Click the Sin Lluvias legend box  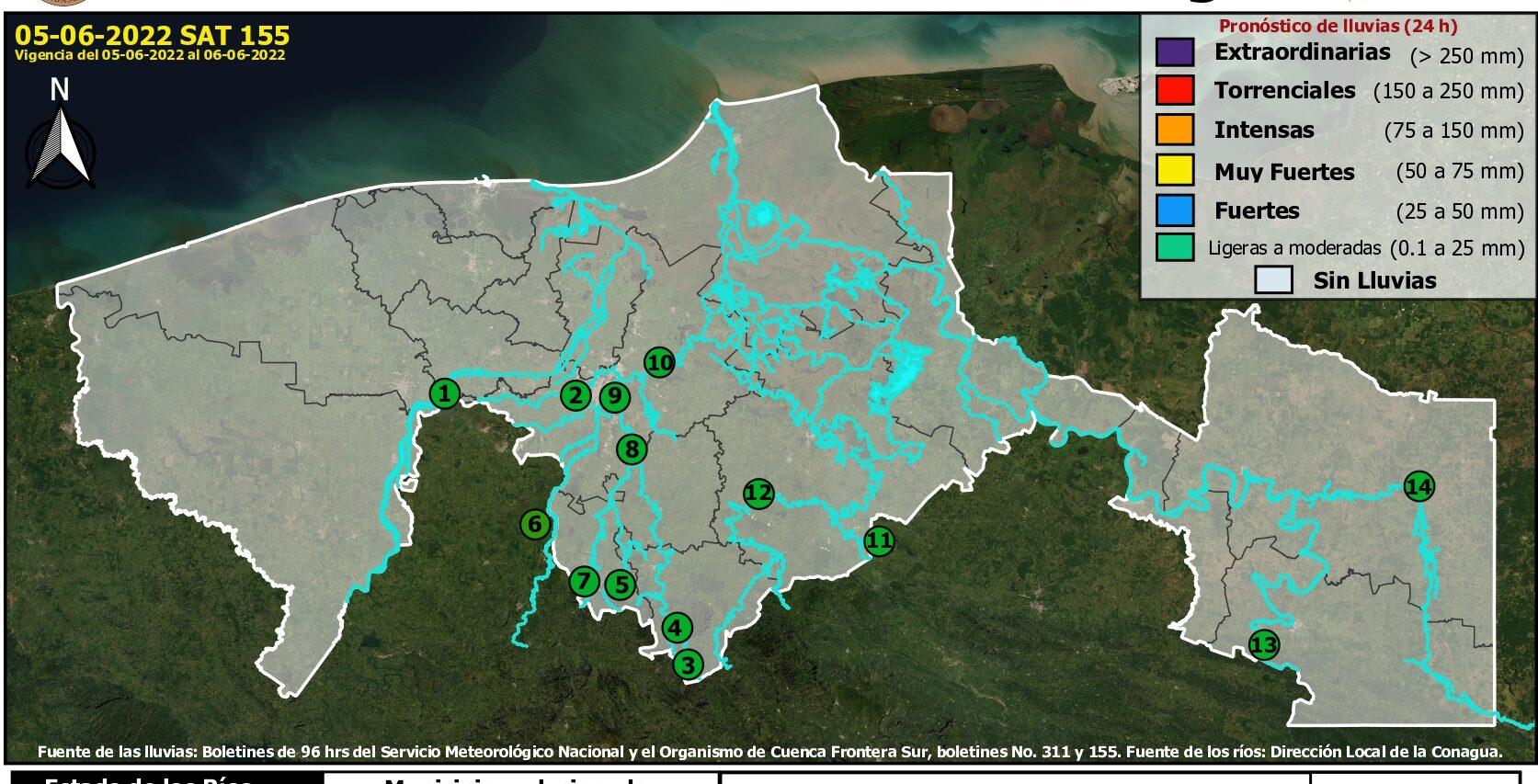[x=1273, y=280]
